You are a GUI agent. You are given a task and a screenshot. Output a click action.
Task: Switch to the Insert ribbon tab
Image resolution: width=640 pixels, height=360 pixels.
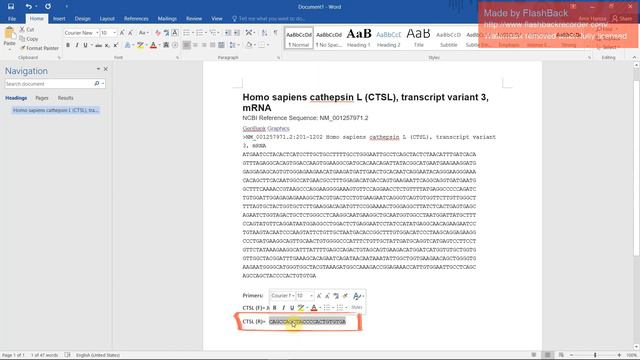pos(59,19)
